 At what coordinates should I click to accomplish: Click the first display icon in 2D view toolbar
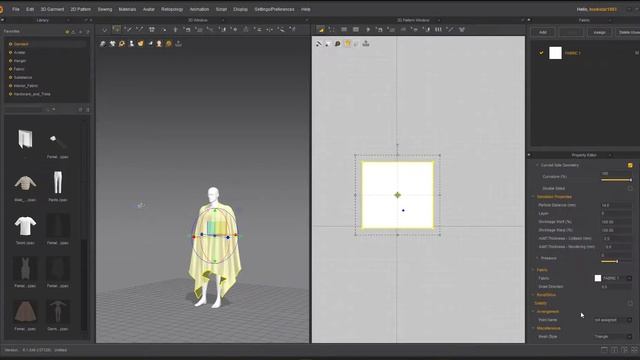pos(319,44)
